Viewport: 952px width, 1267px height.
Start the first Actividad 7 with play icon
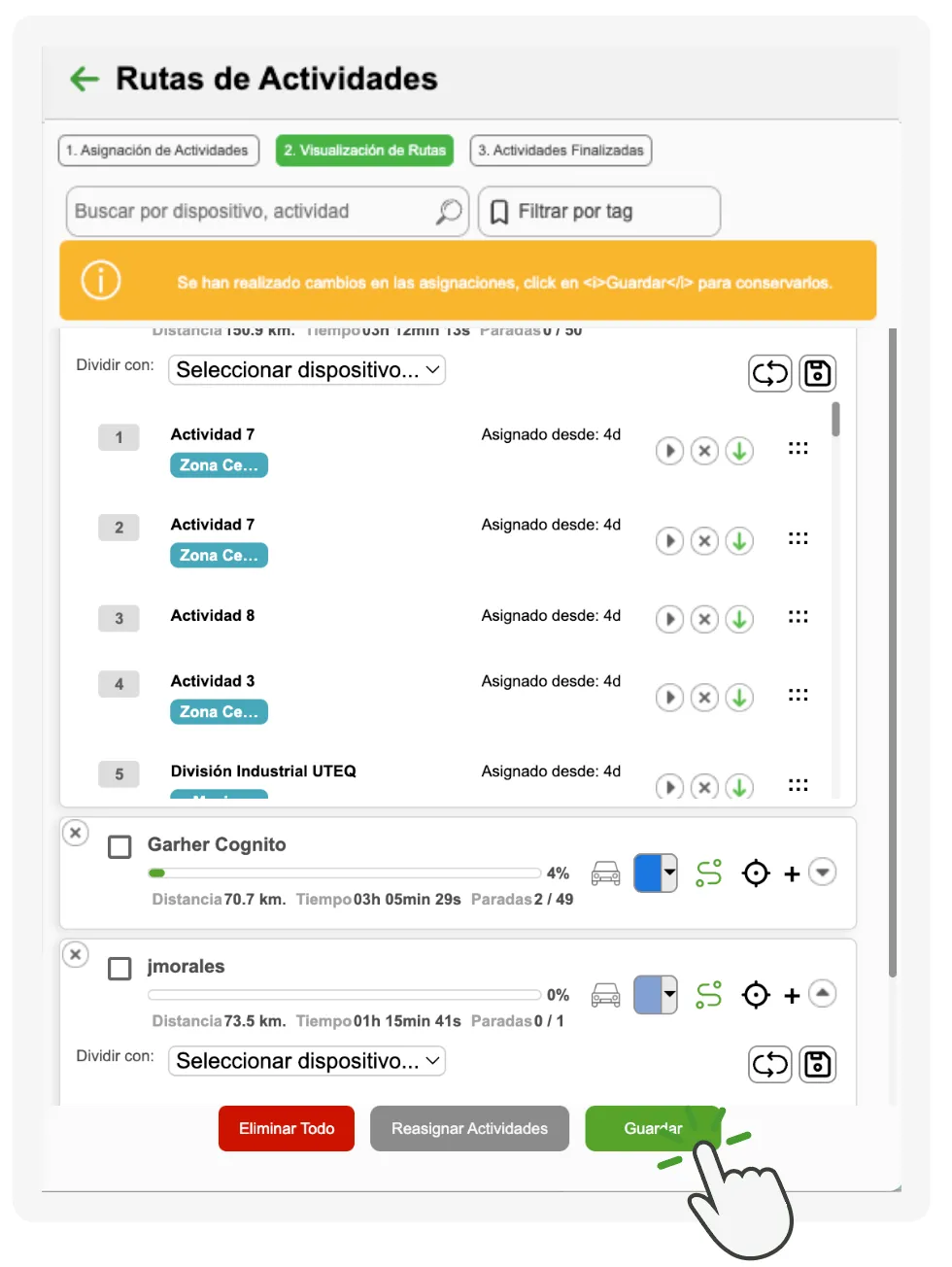pos(669,451)
